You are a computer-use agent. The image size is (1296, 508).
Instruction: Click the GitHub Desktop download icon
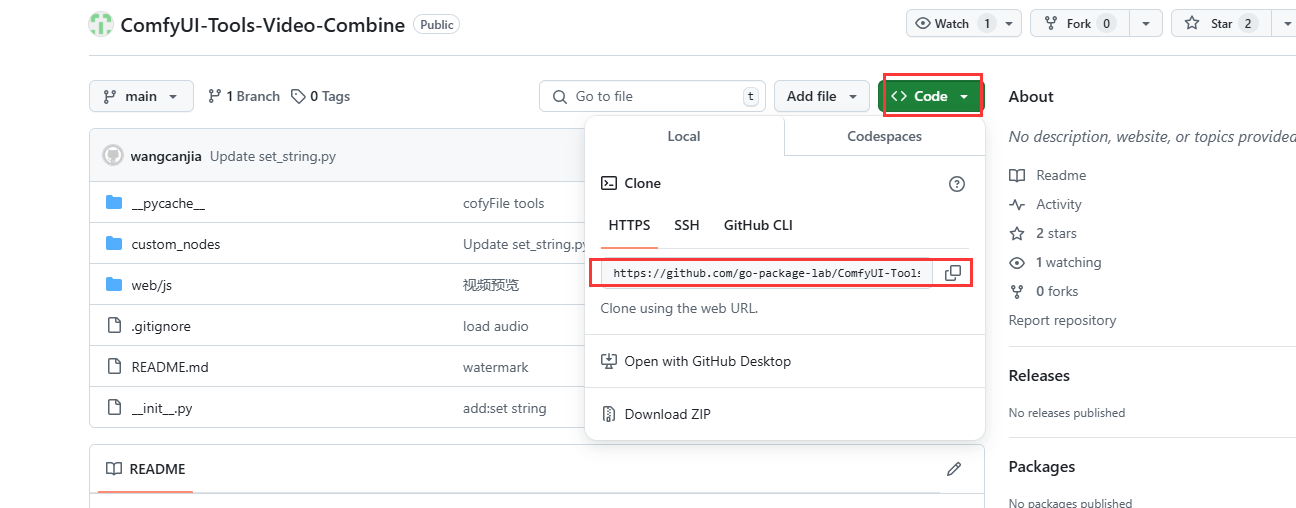pos(608,361)
